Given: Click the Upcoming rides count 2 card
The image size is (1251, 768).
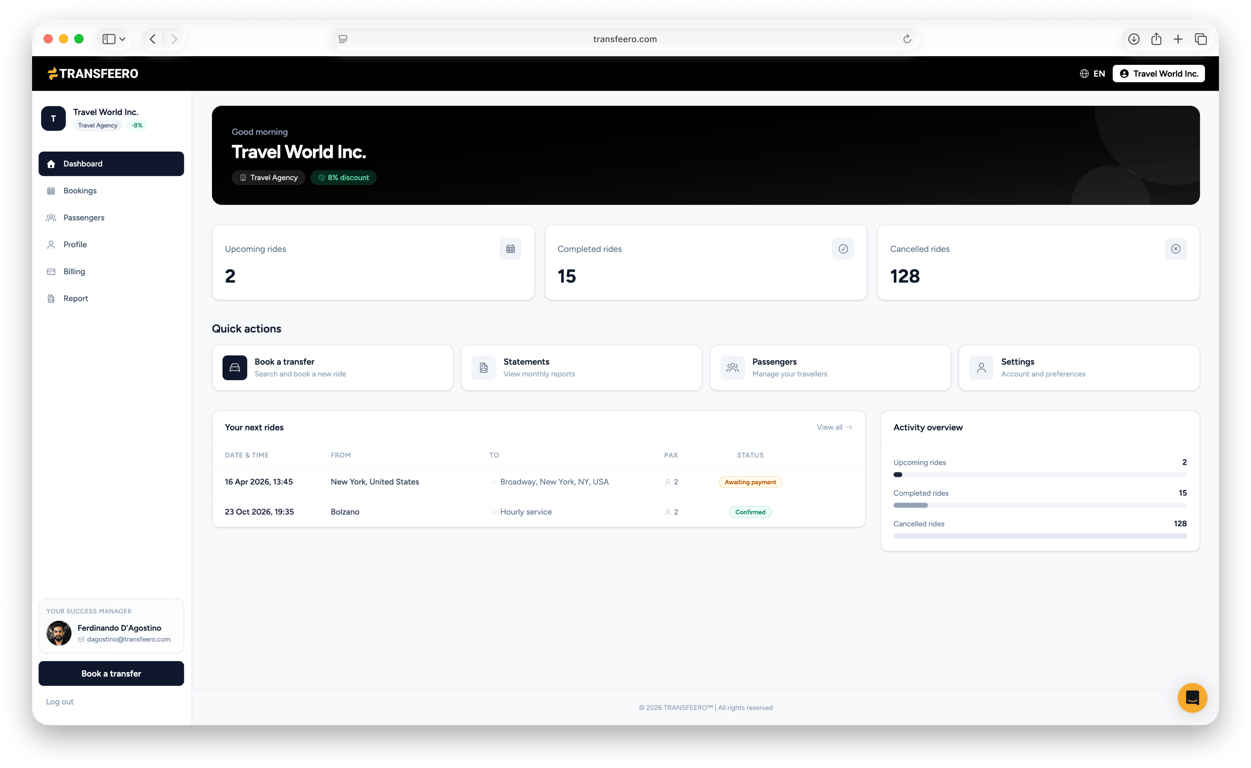Looking at the screenshot, I should (x=373, y=263).
